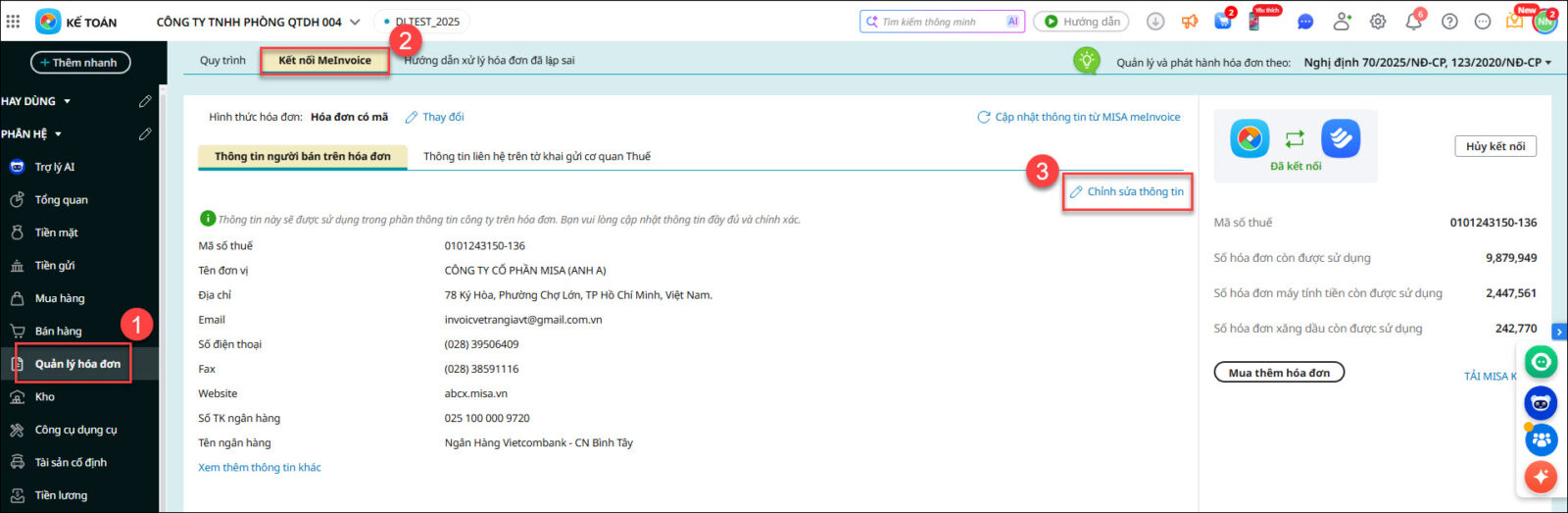
Task: Click the help question mark icon
Action: pyautogui.click(x=1449, y=22)
